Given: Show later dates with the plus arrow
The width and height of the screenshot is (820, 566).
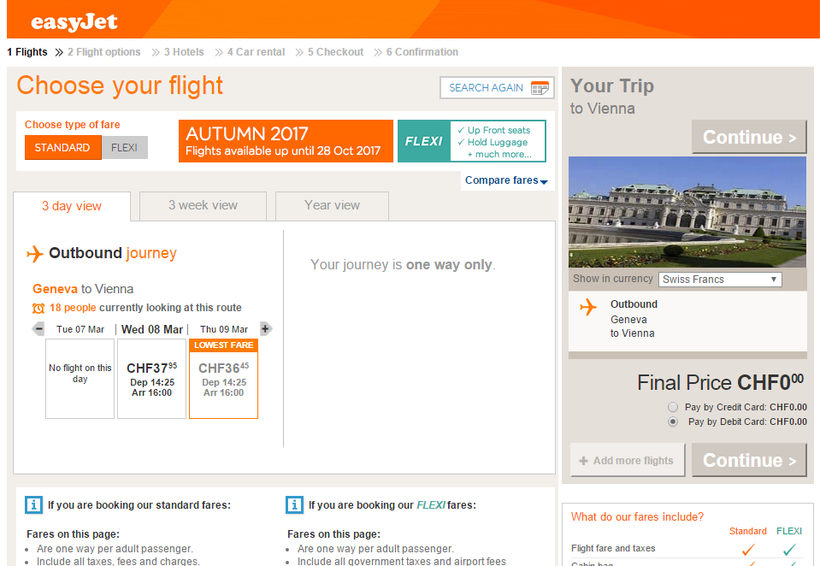Looking at the screenshot, I should coord(266,329).
